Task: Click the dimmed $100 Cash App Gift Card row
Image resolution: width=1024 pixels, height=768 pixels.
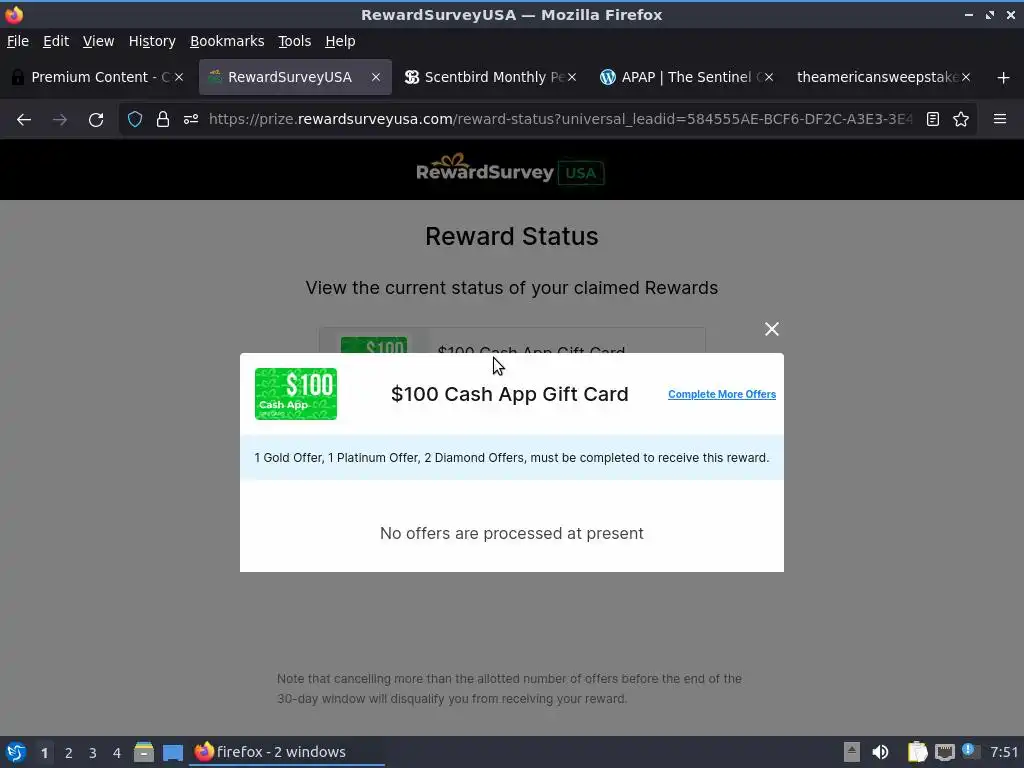Action: (512, 341)
